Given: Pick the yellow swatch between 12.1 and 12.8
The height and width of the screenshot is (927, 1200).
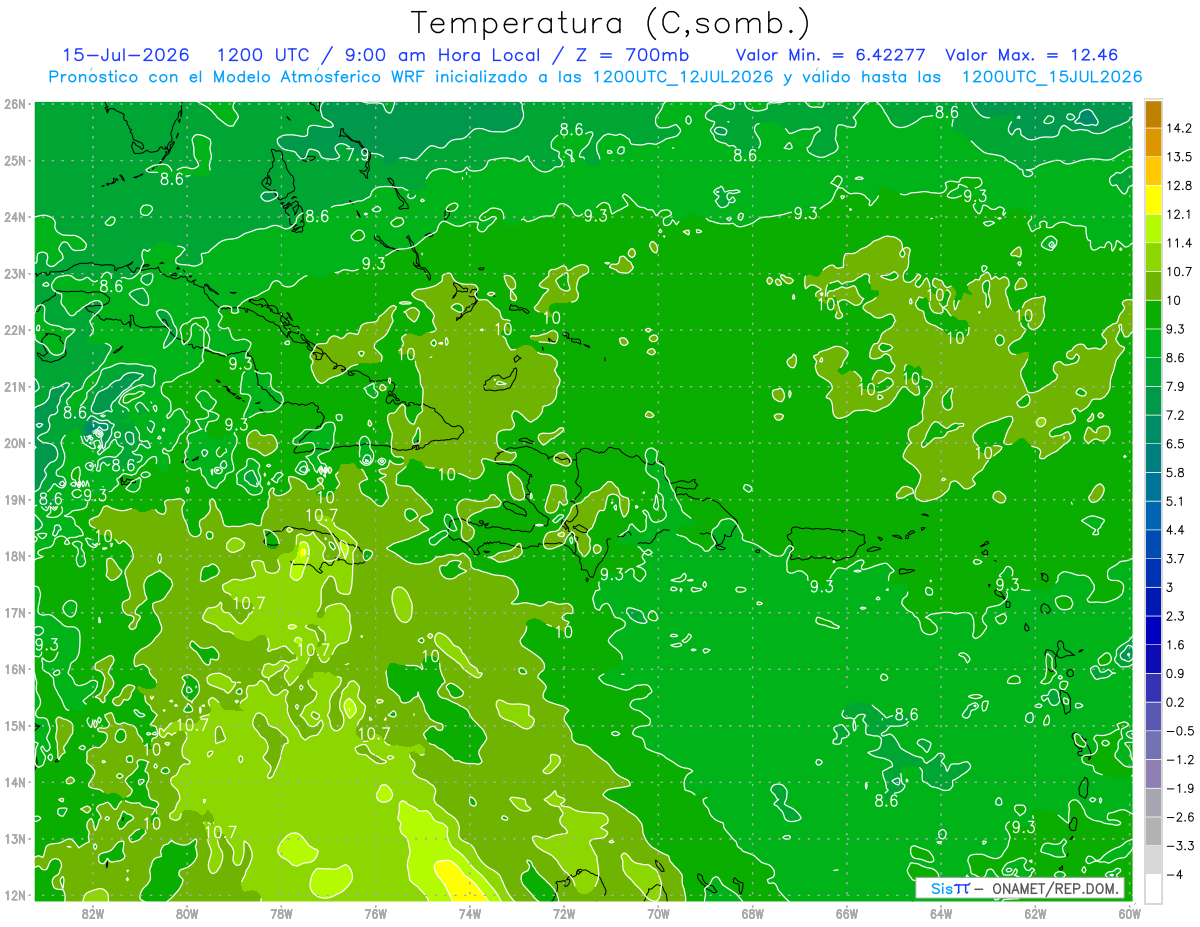Looking at the screenshot, I should pyautogui.click(x=1153, y=200).
